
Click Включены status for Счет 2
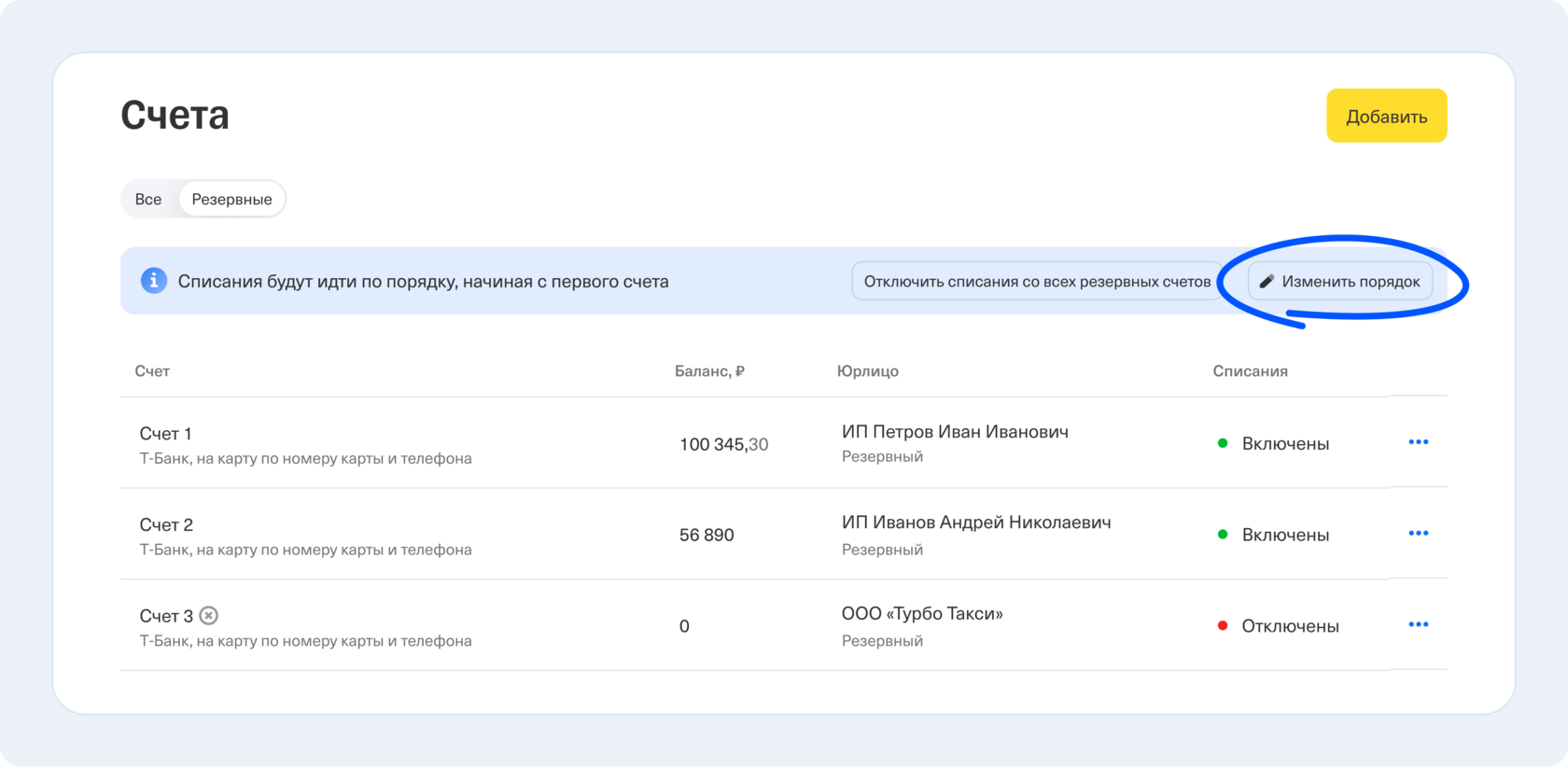coord(1285,535)
